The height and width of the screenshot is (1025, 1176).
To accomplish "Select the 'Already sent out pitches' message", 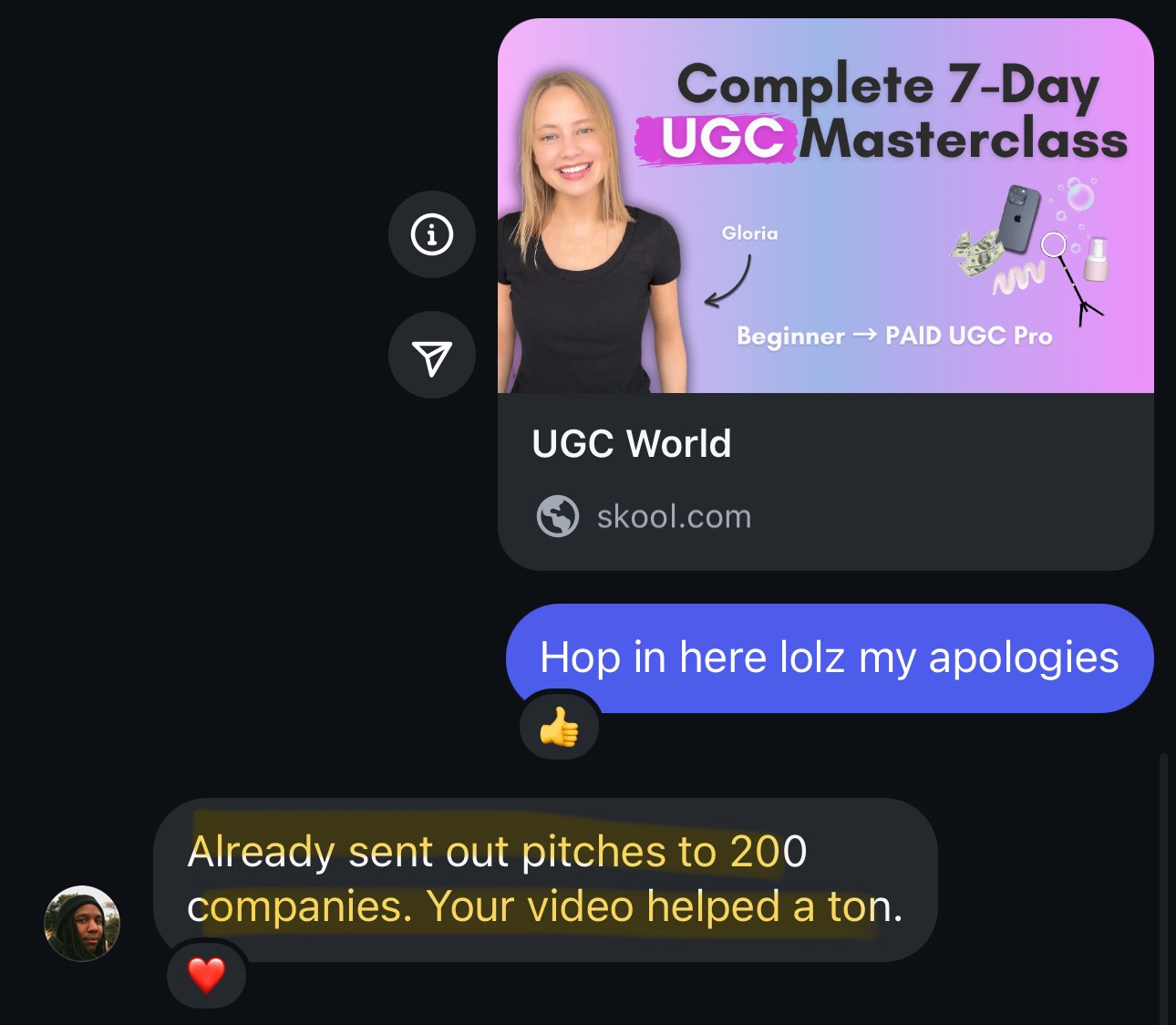I will pos(545,880).
